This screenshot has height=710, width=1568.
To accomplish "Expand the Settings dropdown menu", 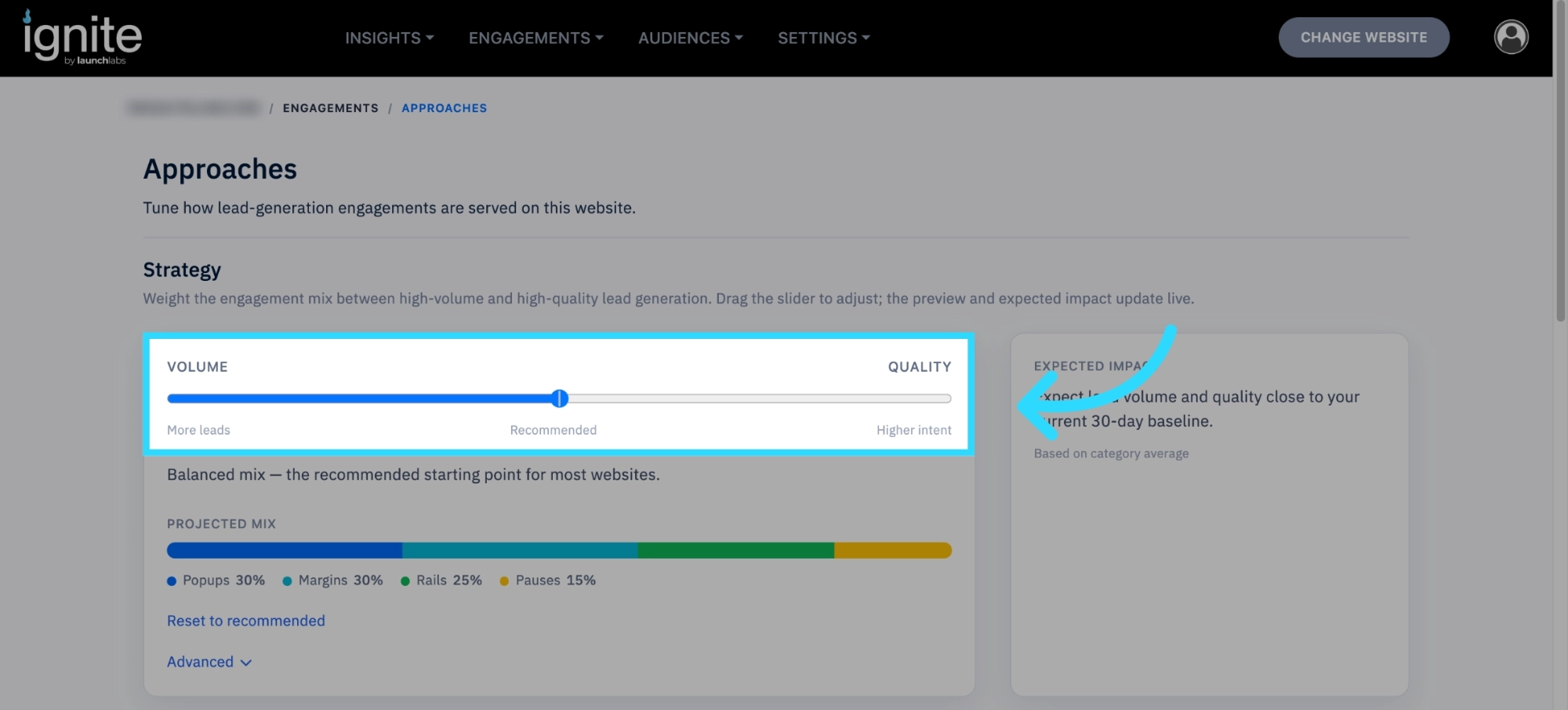I will tap(824, 38).
